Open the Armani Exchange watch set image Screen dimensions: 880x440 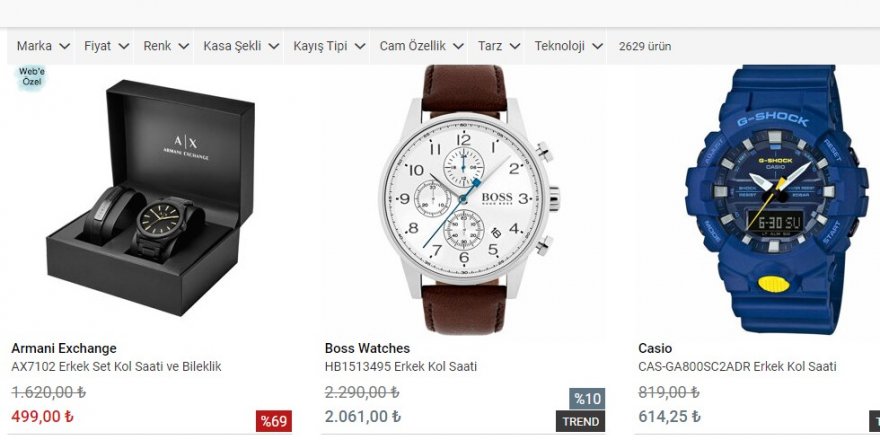tap(151, 198)
